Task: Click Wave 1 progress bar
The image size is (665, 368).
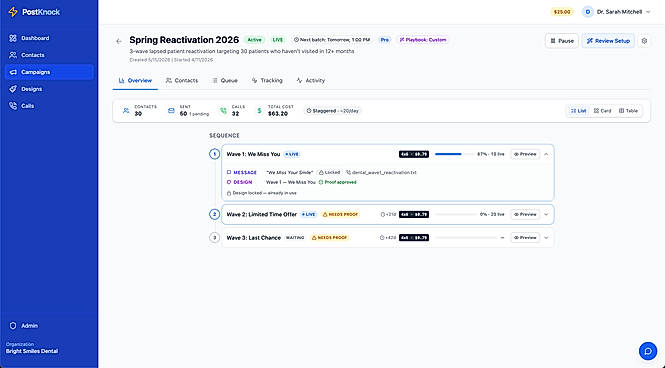Action: pos(454,154)
